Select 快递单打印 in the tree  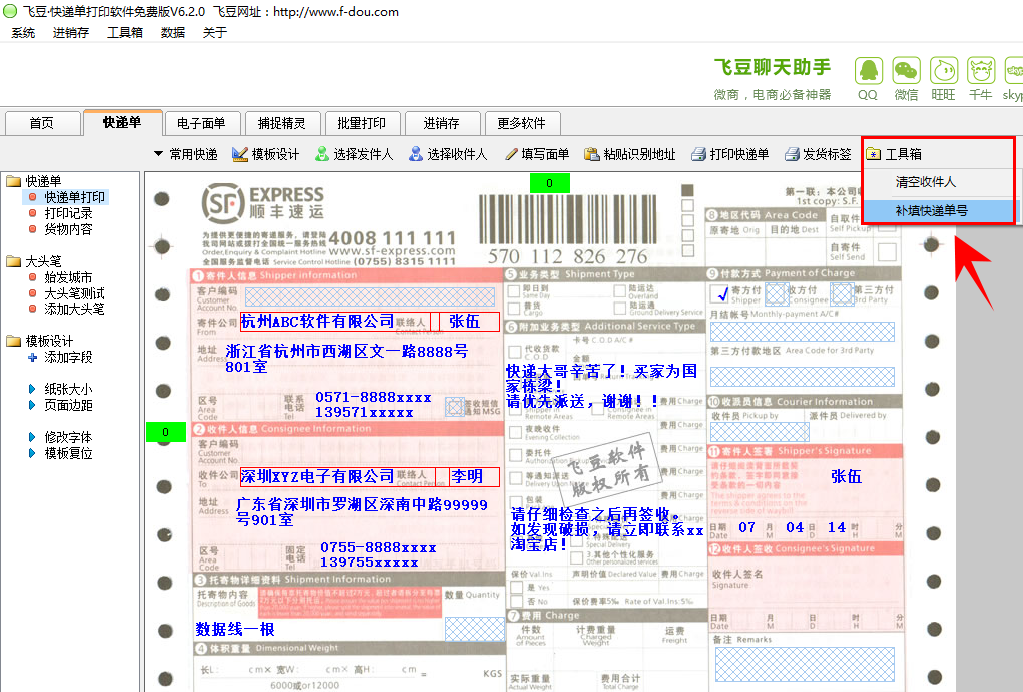[74, 197]
